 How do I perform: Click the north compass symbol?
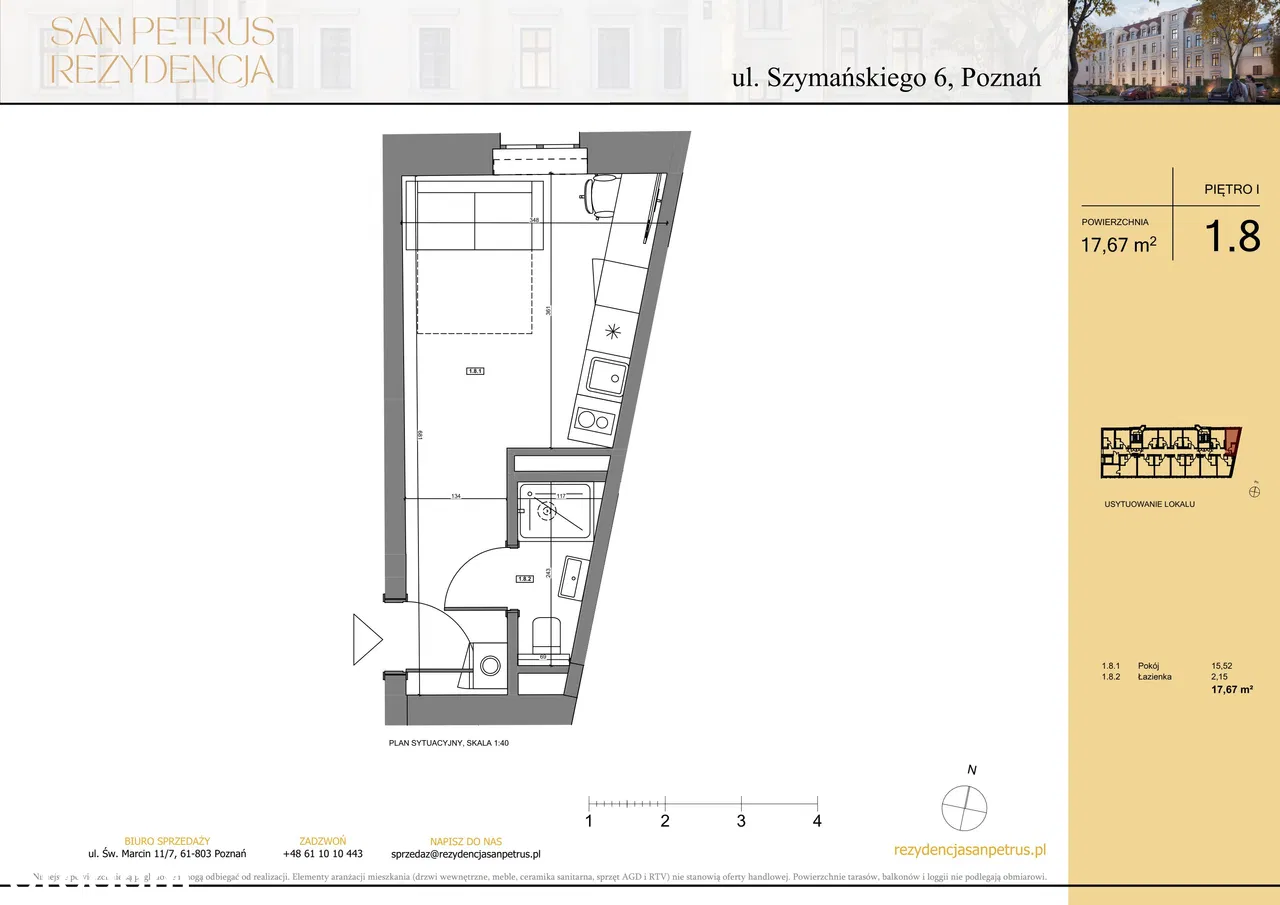[968, 807]
